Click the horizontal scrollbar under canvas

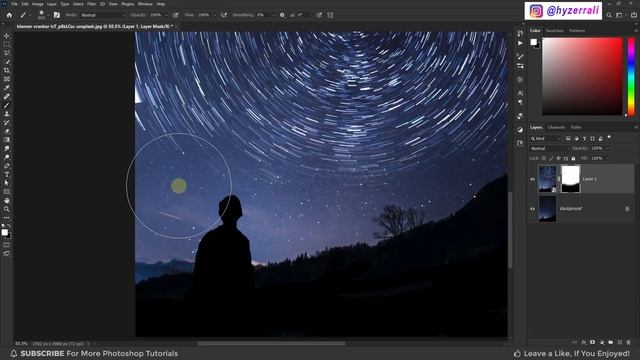tap(271, 344)
